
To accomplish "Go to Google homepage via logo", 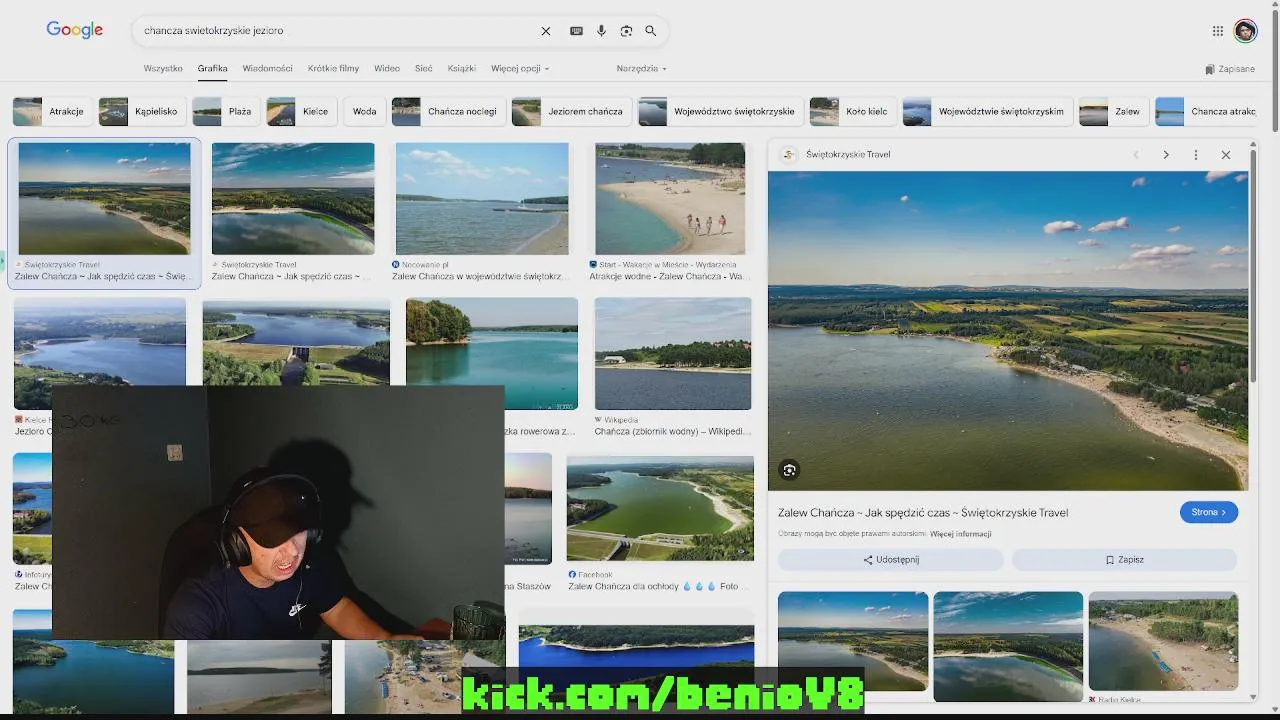I will point(75,30).
